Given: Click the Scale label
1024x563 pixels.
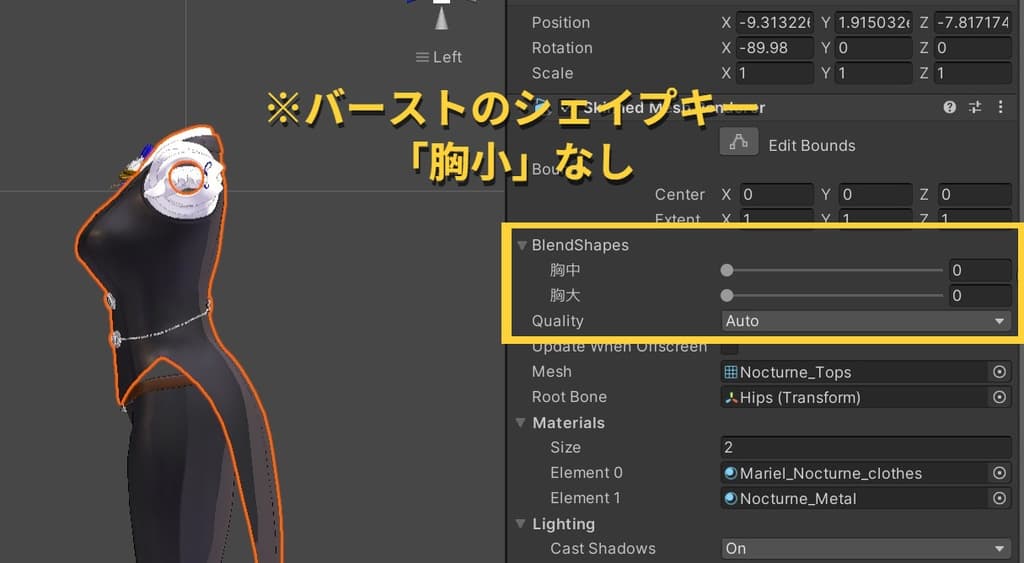Looking at the screenshot, I should click(x=552, y=73).
